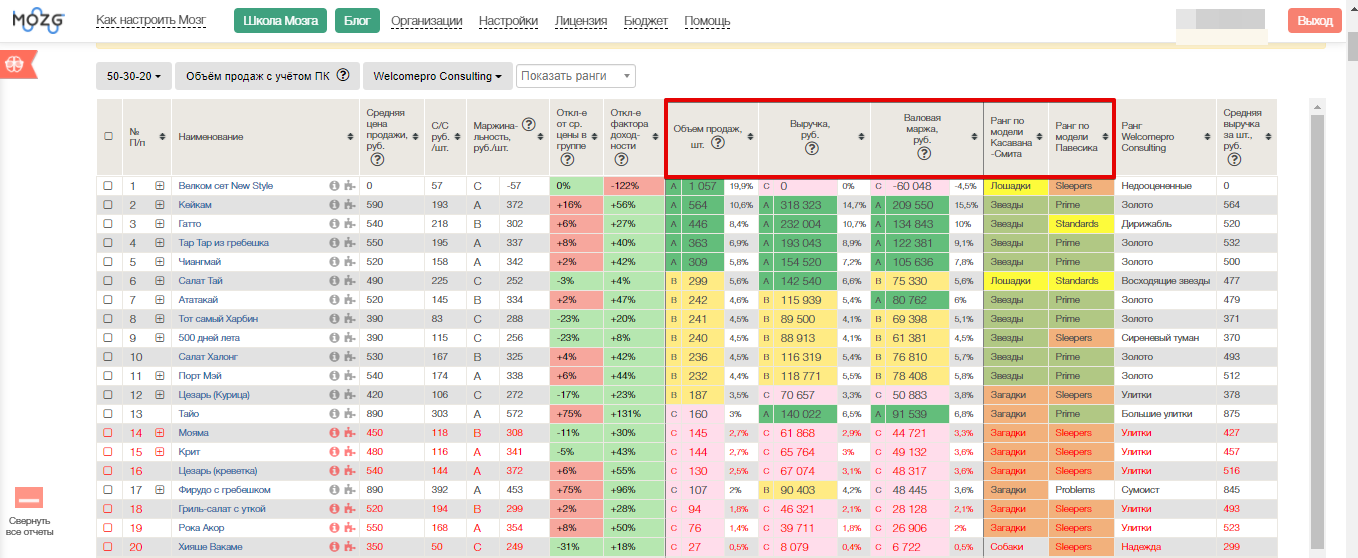Click the question mark beside Объём продаж с учётом ПК

pos(343,75)
